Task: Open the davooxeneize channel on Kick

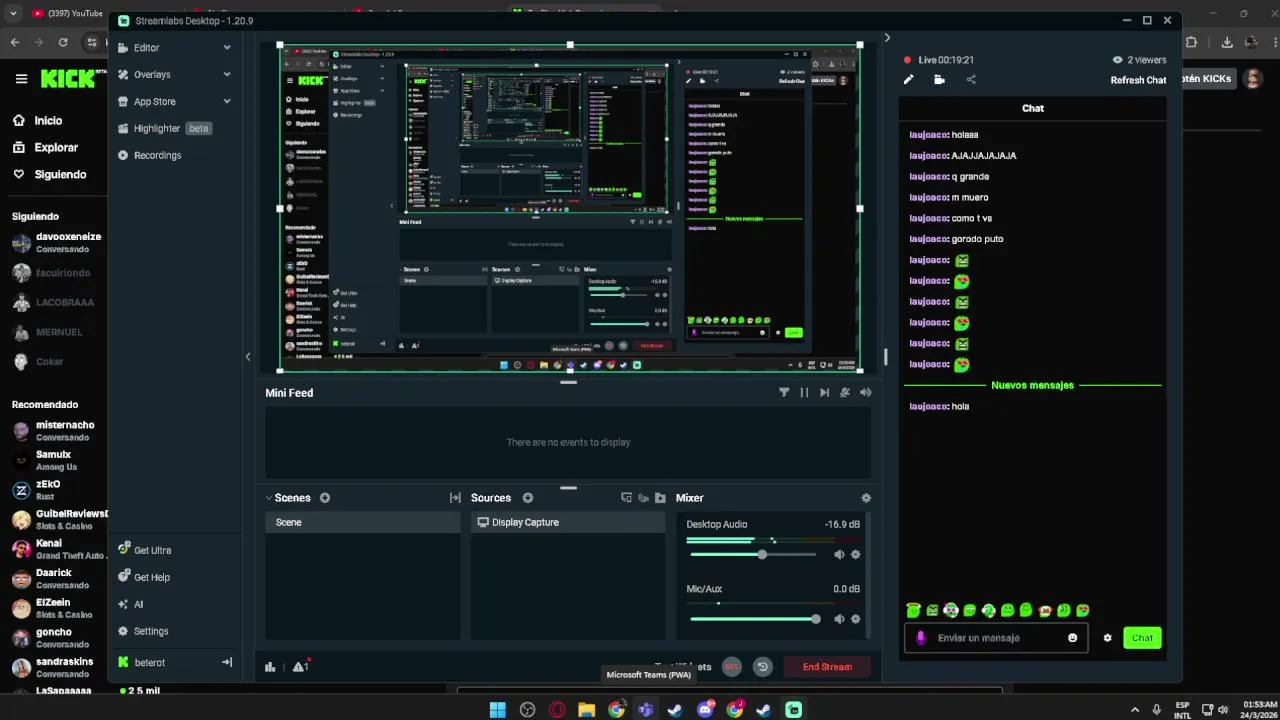Action: [x=57, y=243]
